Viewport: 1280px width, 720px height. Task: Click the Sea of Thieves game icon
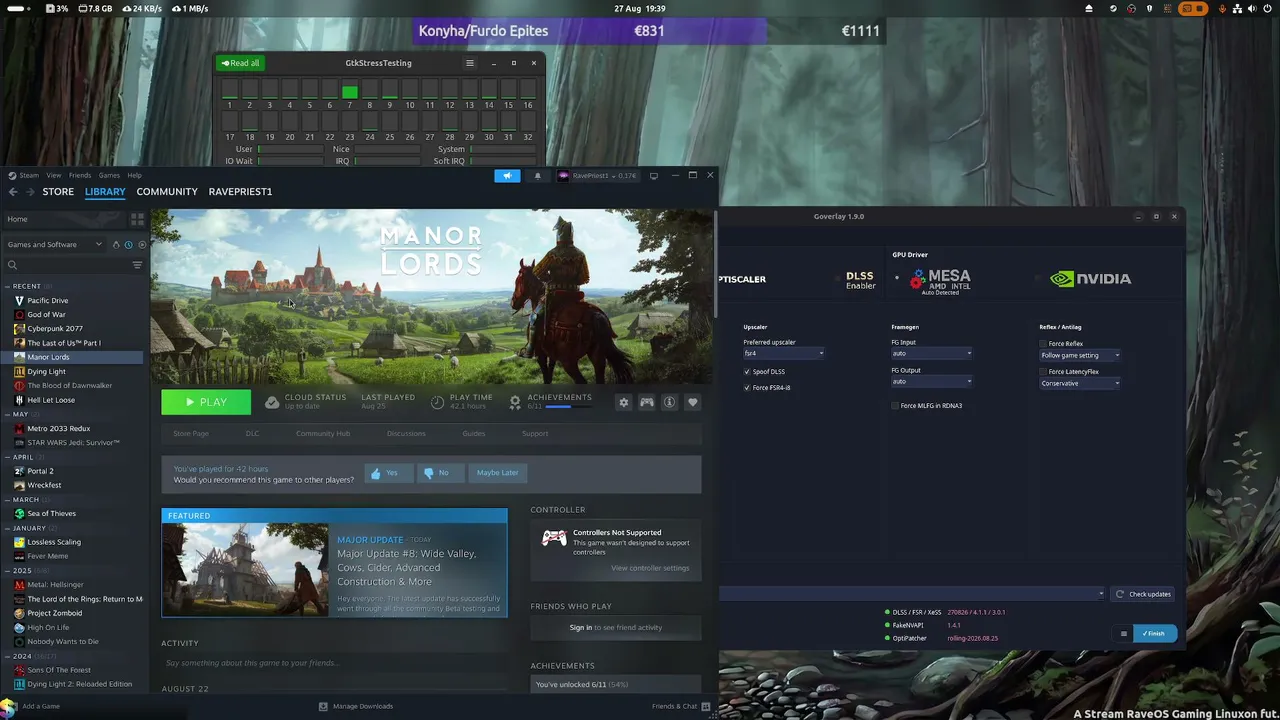point(19,514)
